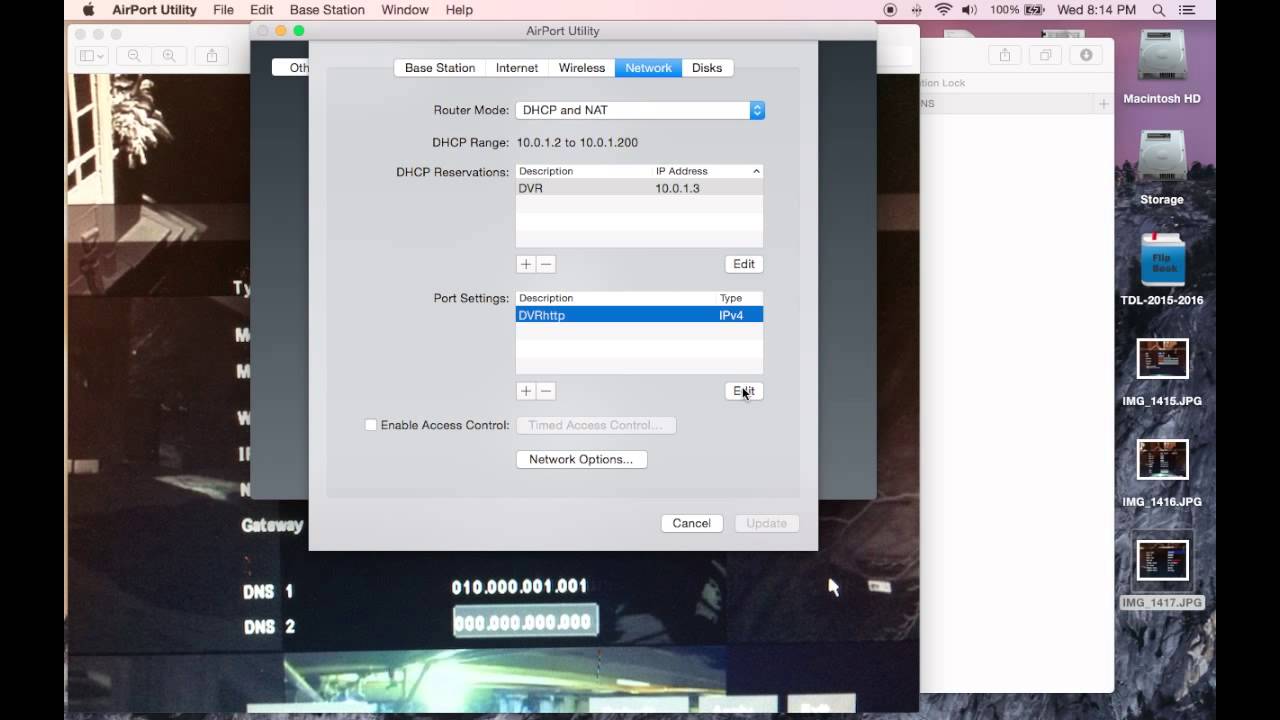Click zoom in in Preview toolbar

coord(169,56)
